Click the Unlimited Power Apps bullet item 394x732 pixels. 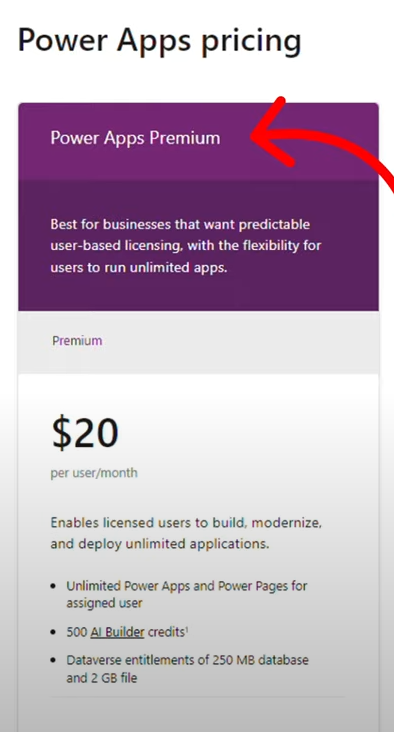(x=187, y=594)
